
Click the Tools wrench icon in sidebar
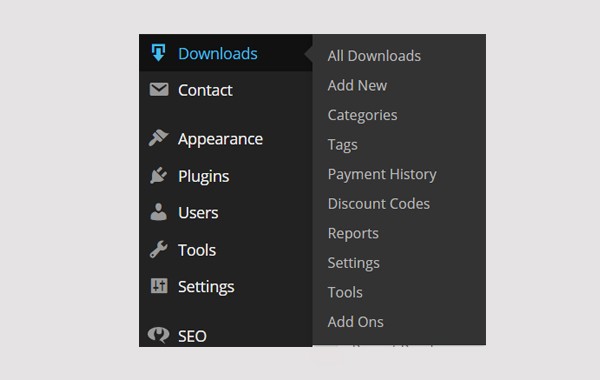tap(158, 250)
